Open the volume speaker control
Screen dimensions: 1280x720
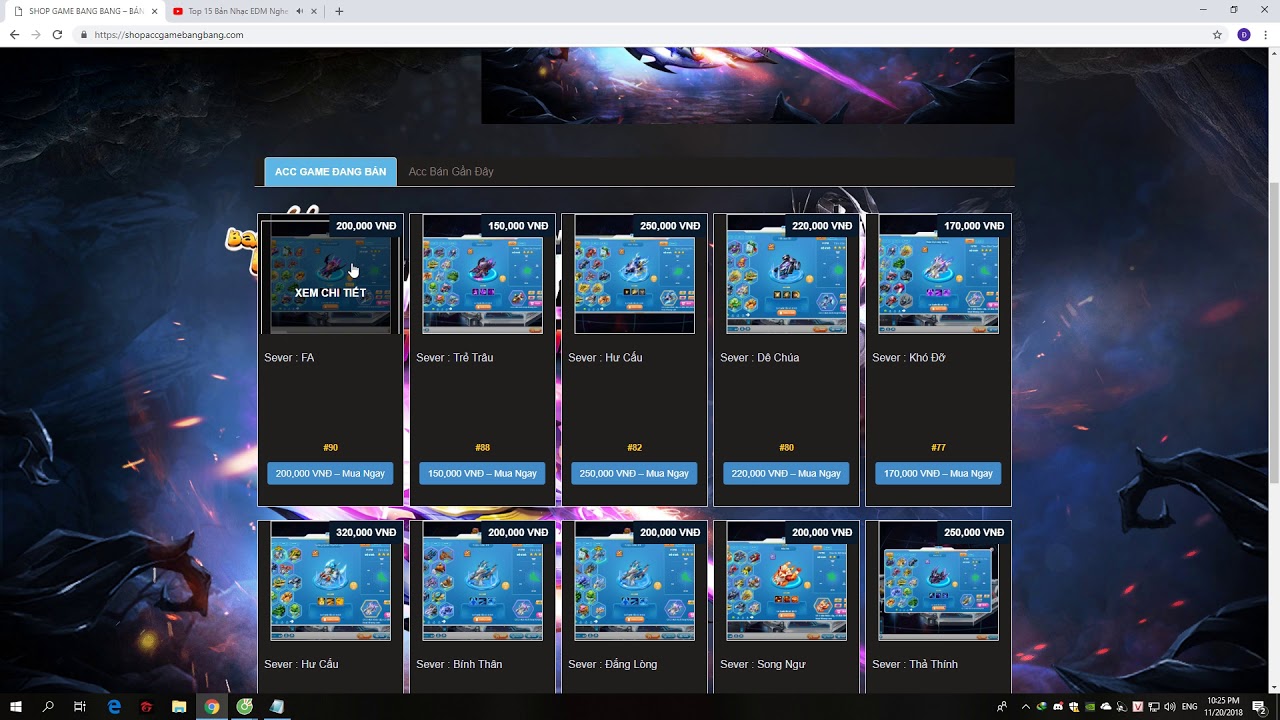tap(1170, 707)
